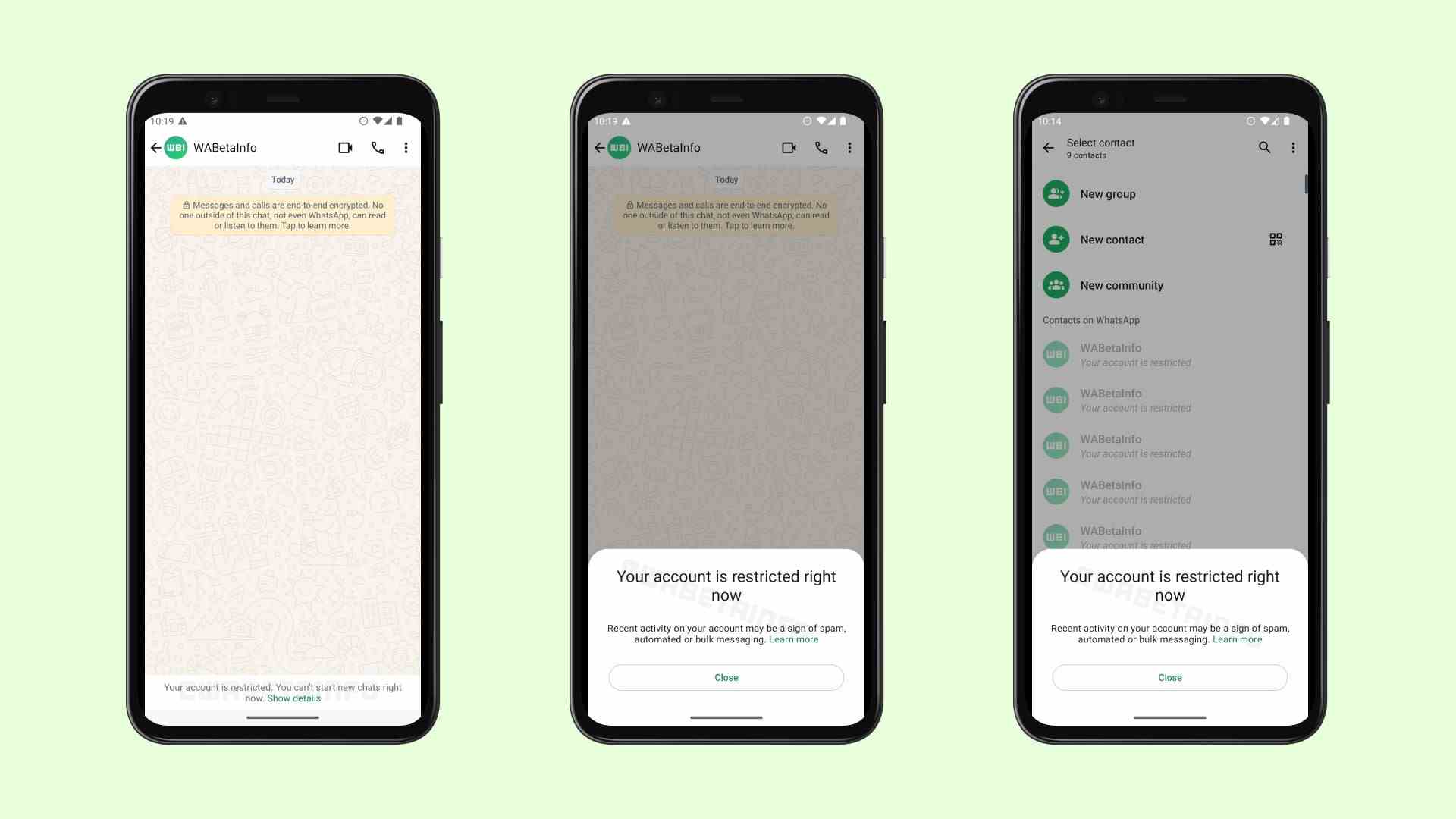The height and width of the screenshot is (819, 1456).
Task: Click the search icon on Select contact screen
Action: coord(1263,147)
